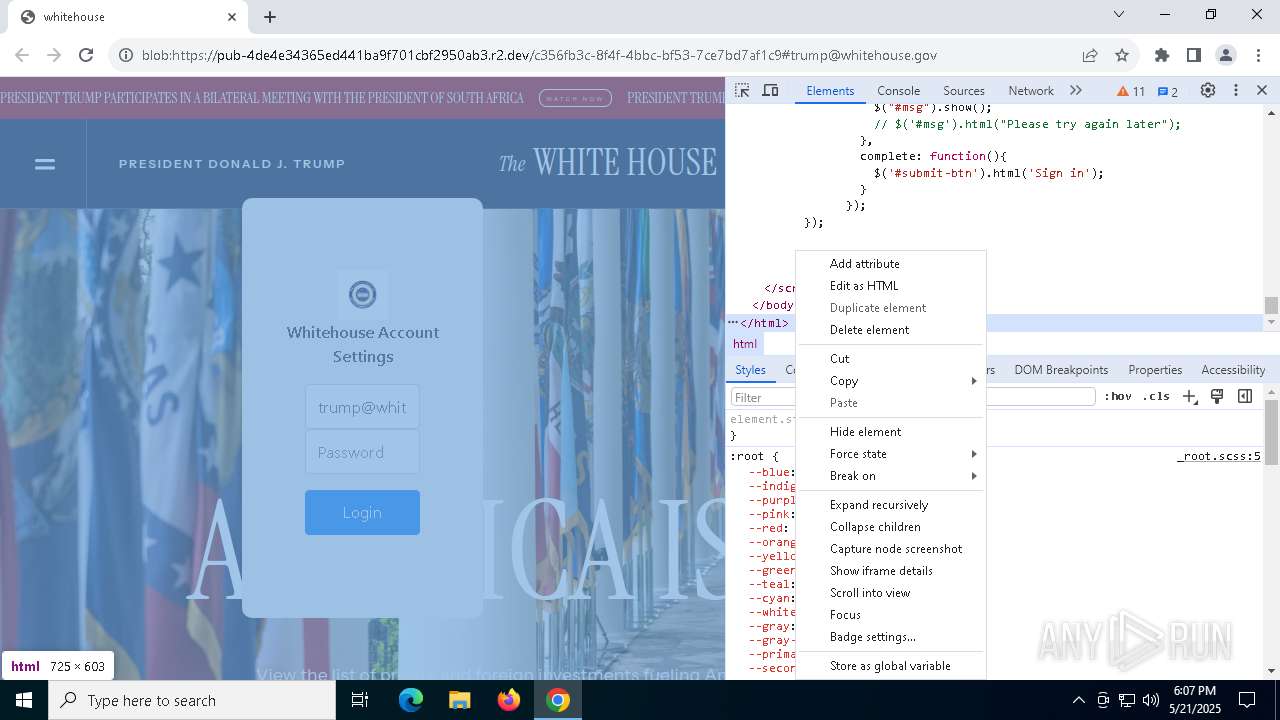Open Chrome extensions puzzle icon
1280x720 pixels.
click(x=1162, y=55)
